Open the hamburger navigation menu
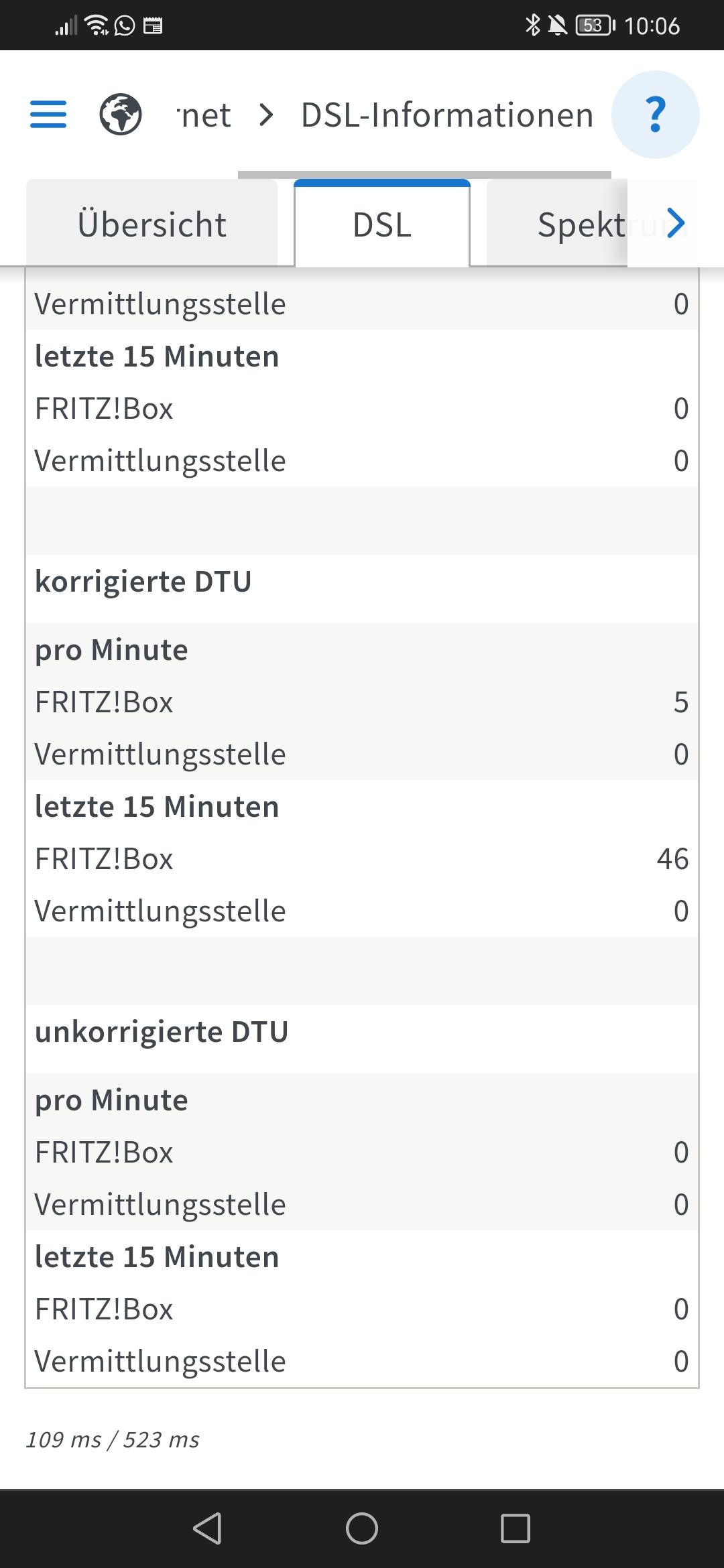Screen dimensions: 724x1568 click(x=48, y=115)
